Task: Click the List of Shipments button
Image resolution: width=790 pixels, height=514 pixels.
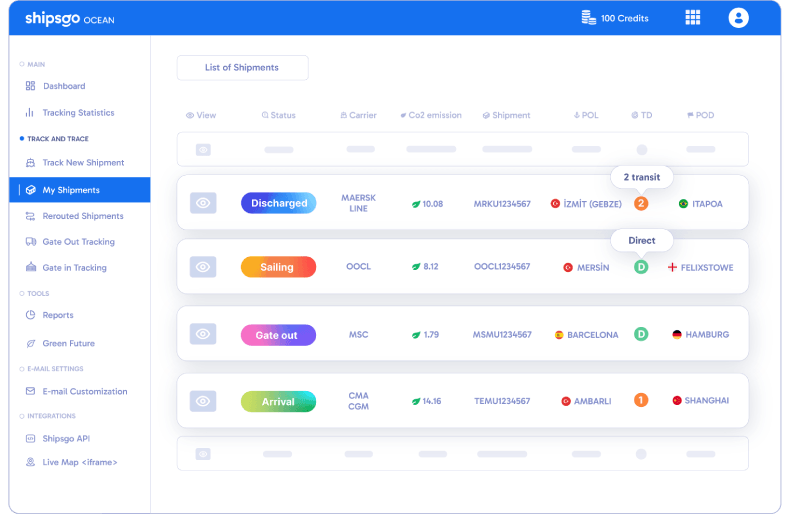Action: coord(242,68)
